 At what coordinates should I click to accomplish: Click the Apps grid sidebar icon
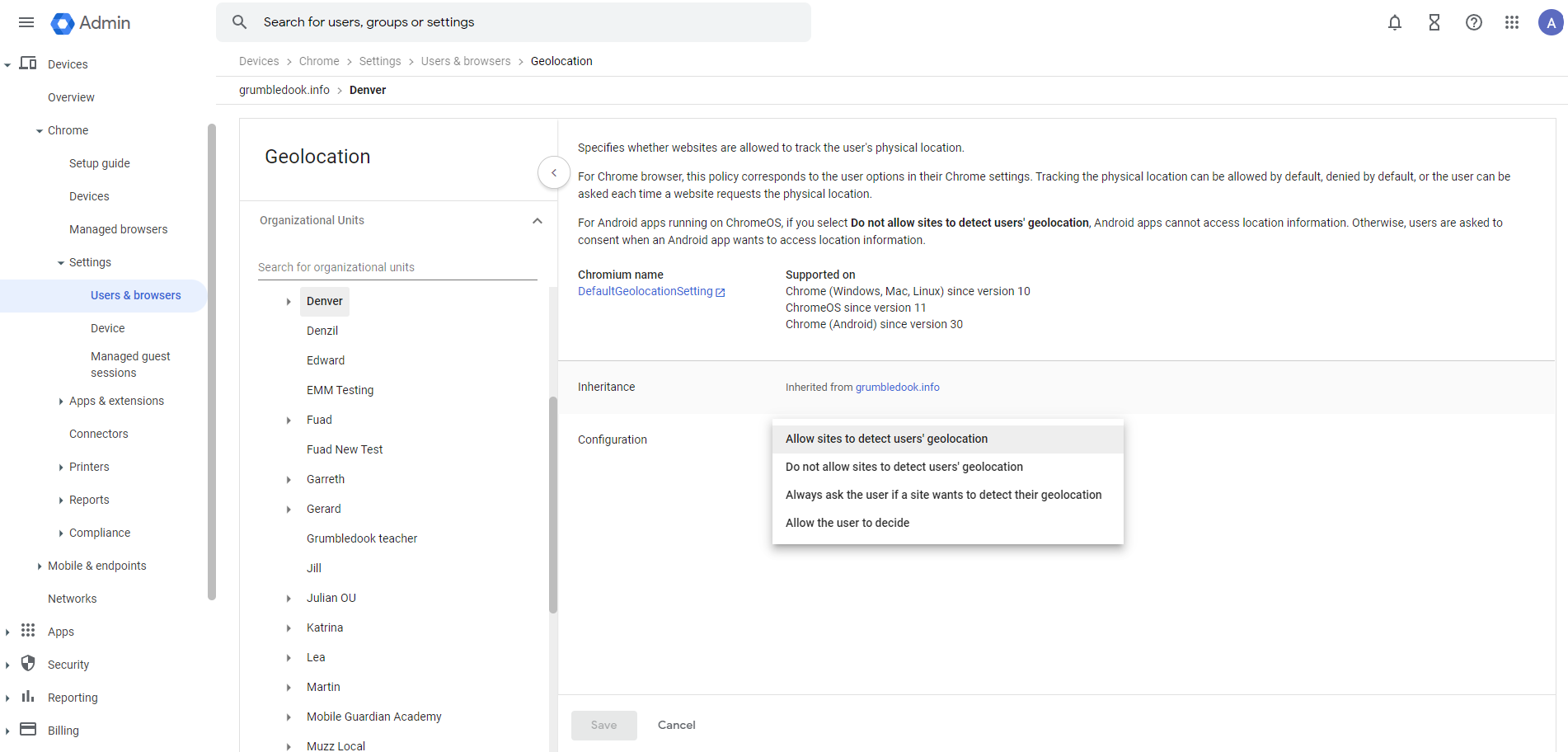pyautogui.click(x=28, y=631)
